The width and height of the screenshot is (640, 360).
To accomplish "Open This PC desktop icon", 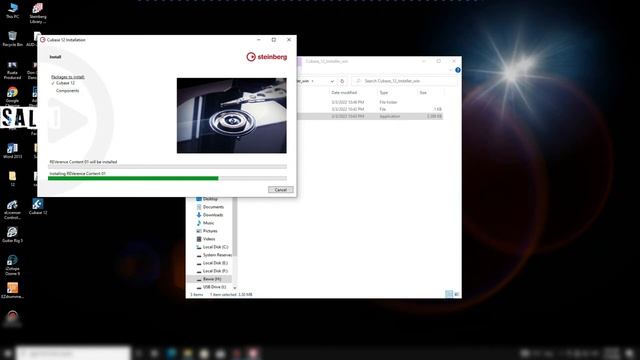I will pyautogui.click(x=12, y=10).
